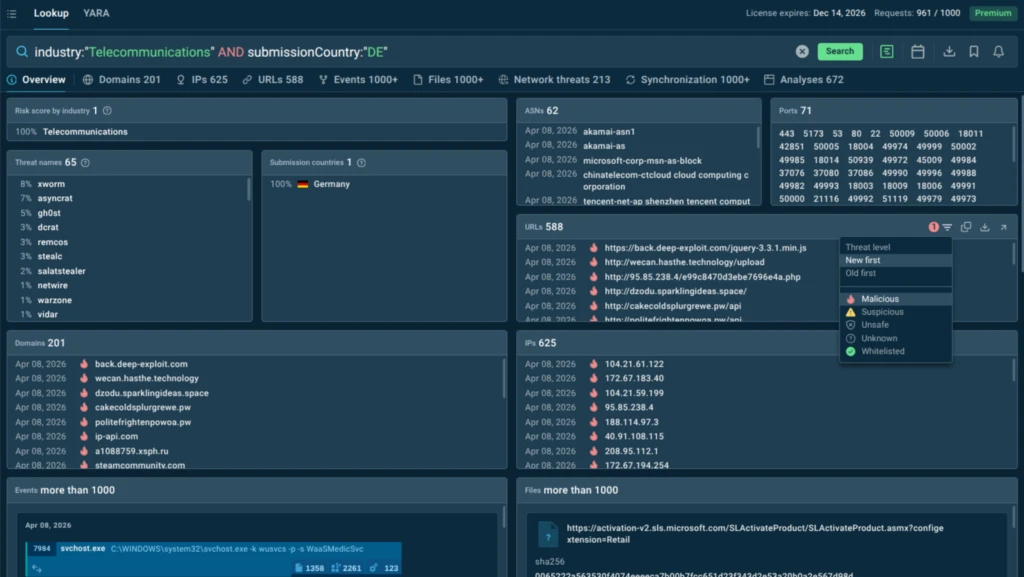Open the back.deep-exploit.com domain entry

pos(141,365)
